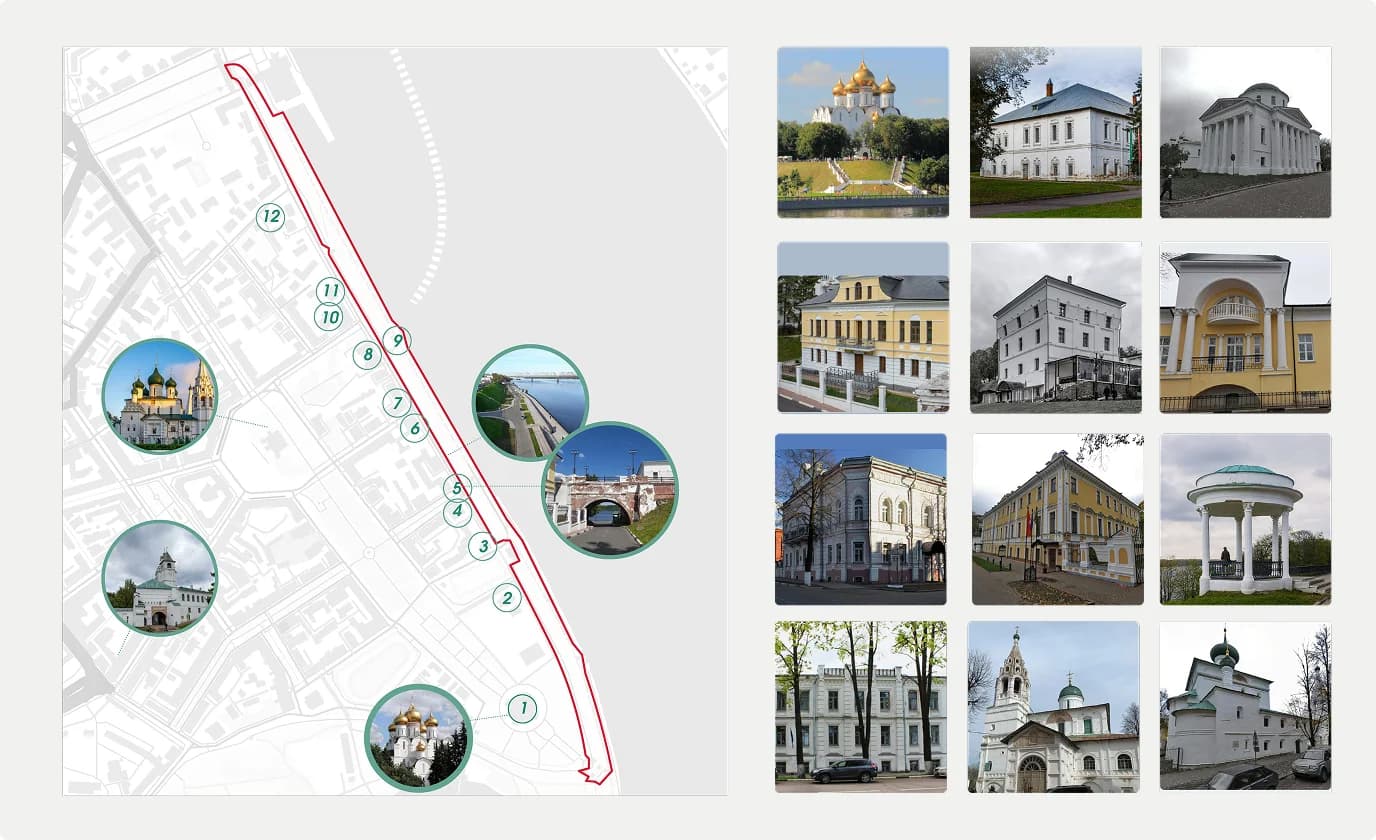Viewport: 1376px width, 840px height.
Task: Click the golden-domed cathedral on hill thumbnail
Action: click(x=863, y=132)
